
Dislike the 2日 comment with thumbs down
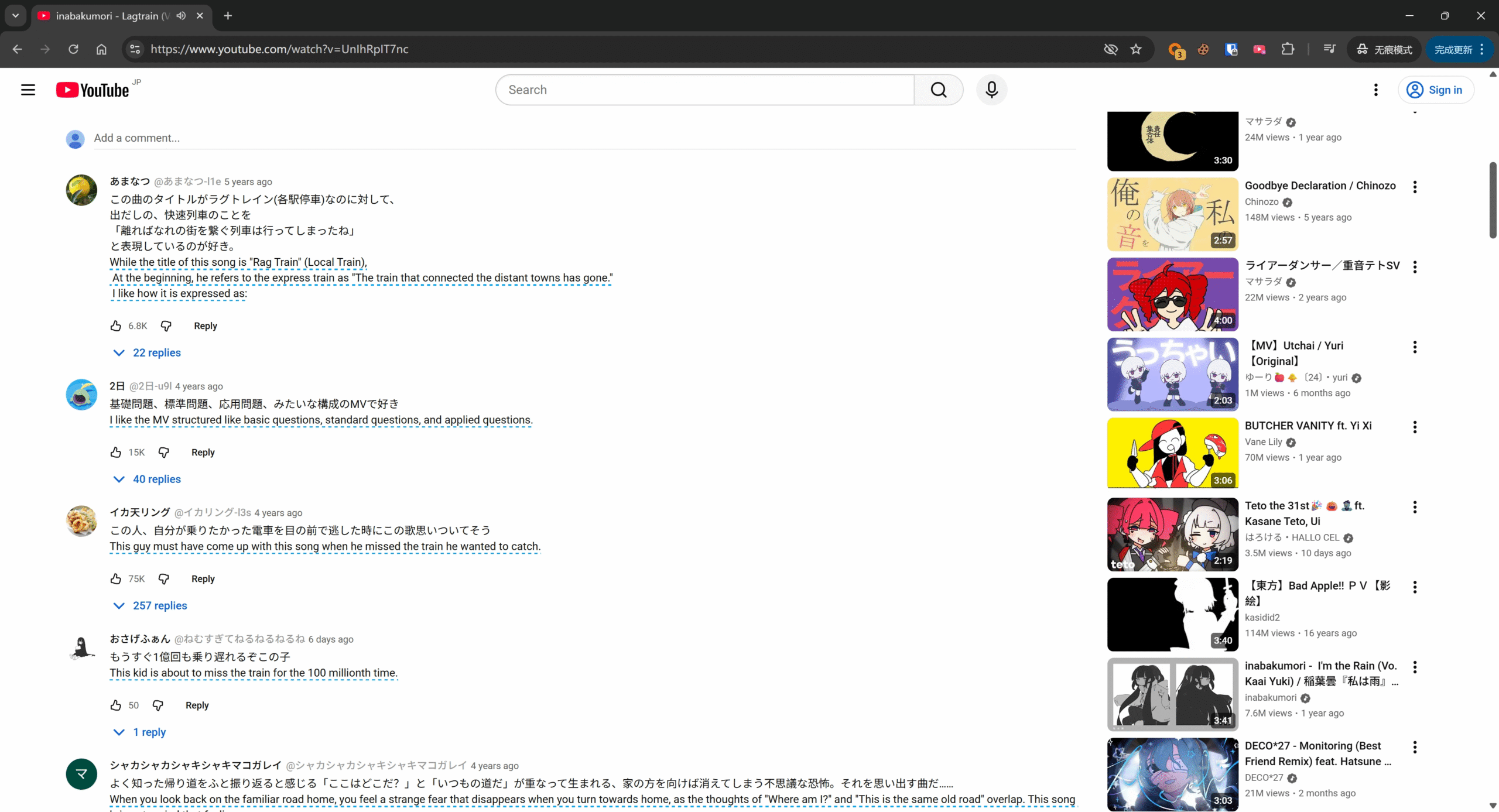pyautogui.click(x=164, y=452)
